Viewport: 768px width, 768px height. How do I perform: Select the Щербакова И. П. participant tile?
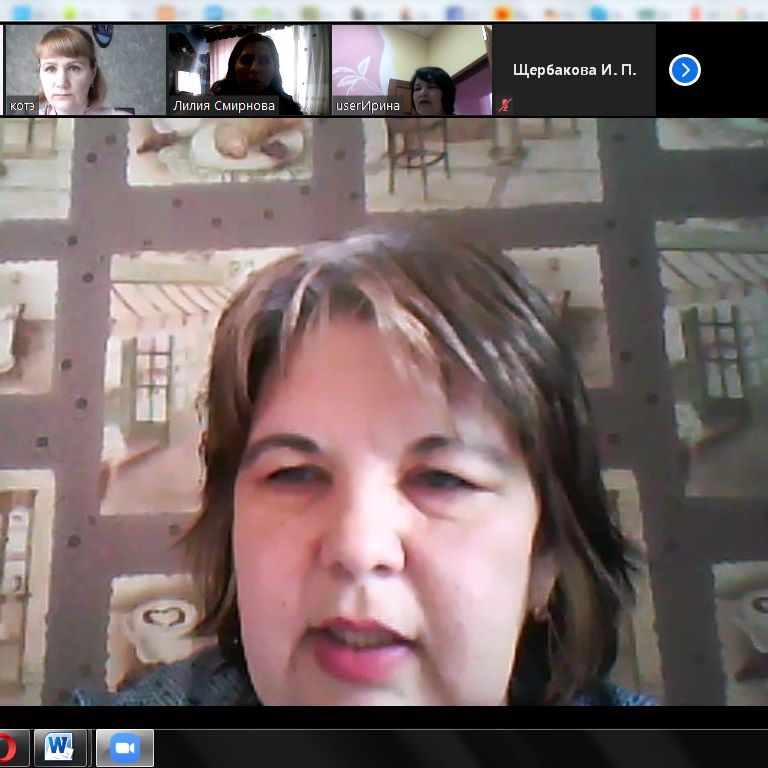pos(574,70)
